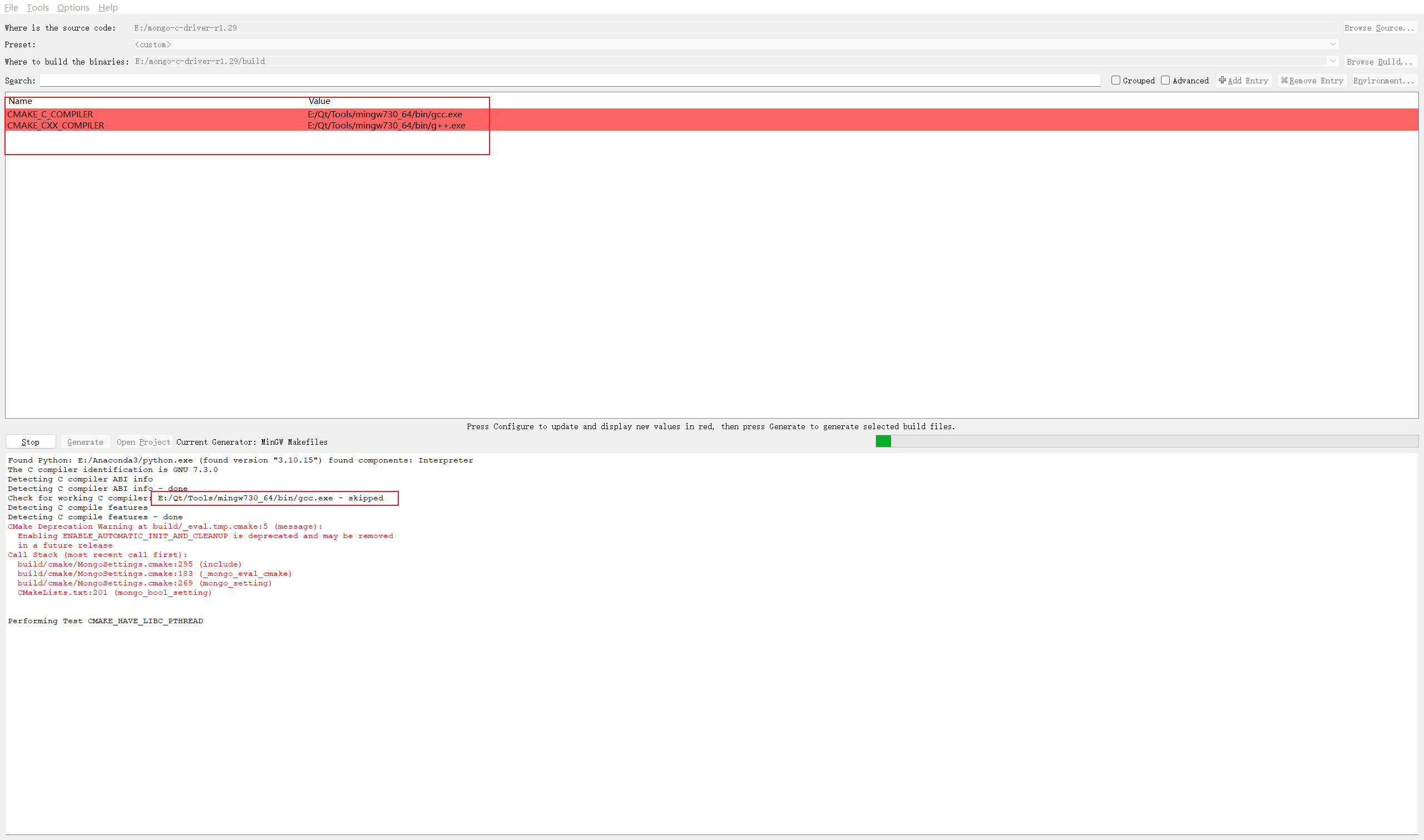1424x840 pixels.
Task: Open the Help menu
Action: 107,7
